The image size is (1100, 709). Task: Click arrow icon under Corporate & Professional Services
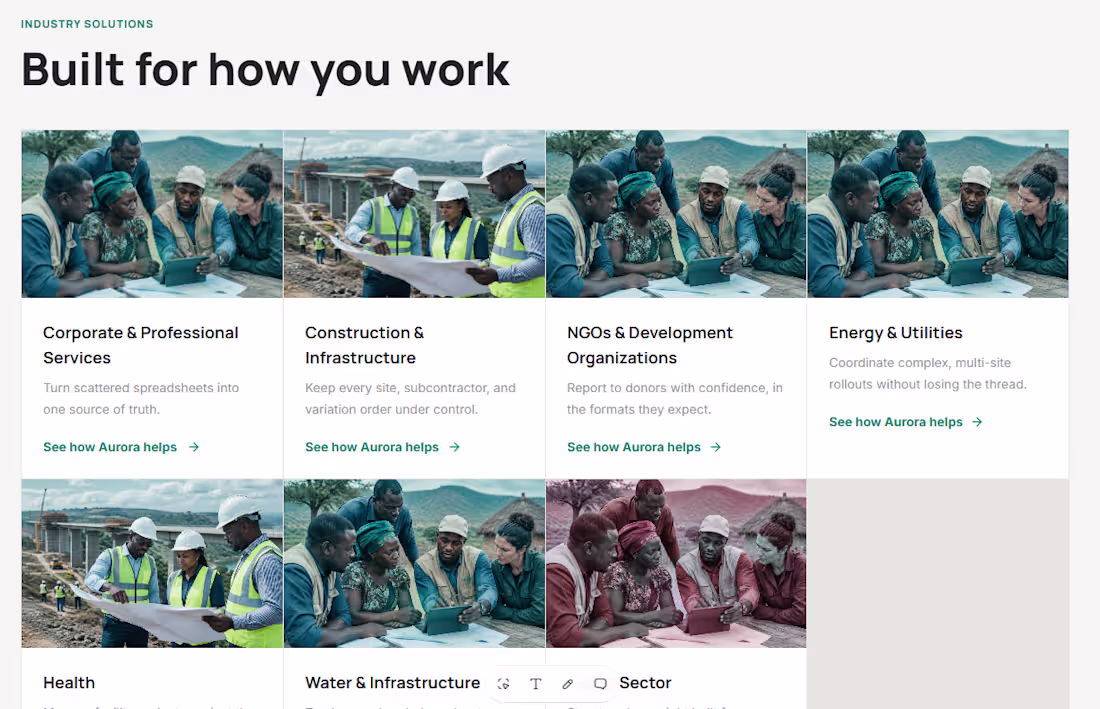194,447
